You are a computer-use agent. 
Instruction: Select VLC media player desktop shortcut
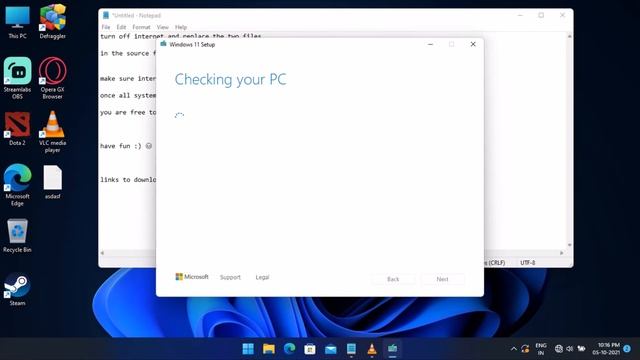(52, 132)
